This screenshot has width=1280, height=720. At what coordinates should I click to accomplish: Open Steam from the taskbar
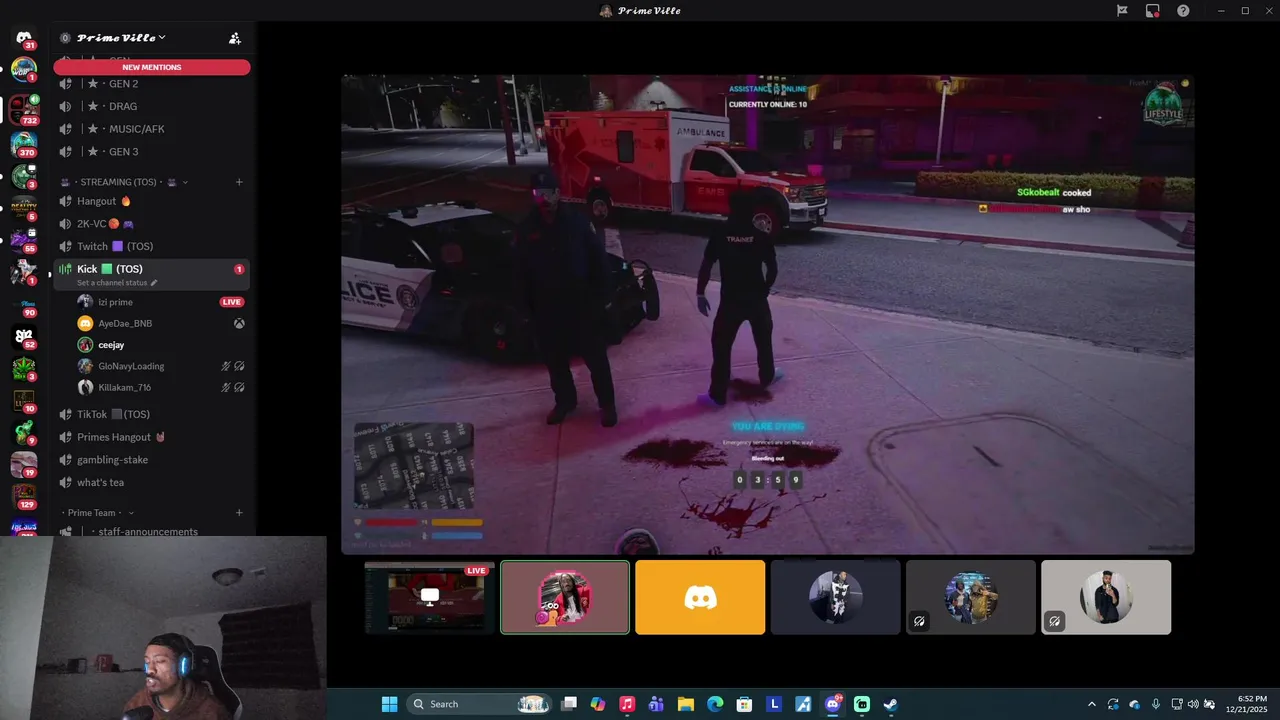[x=891, y=704]
